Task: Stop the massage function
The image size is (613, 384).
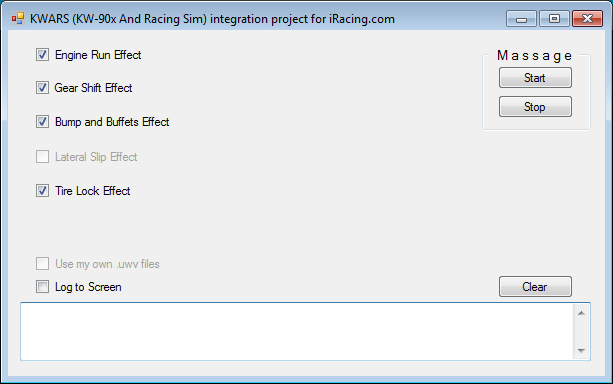Action: [535, 106]
